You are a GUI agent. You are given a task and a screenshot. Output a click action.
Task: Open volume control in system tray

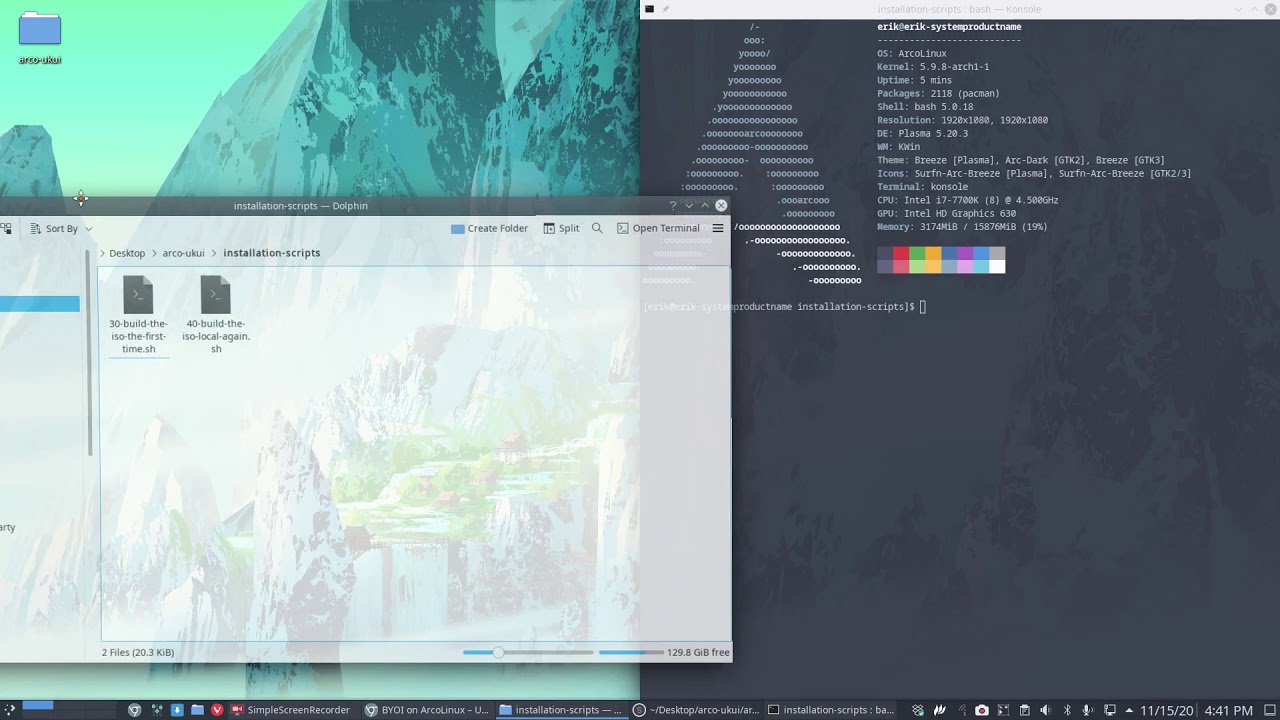coord(1045,710)
